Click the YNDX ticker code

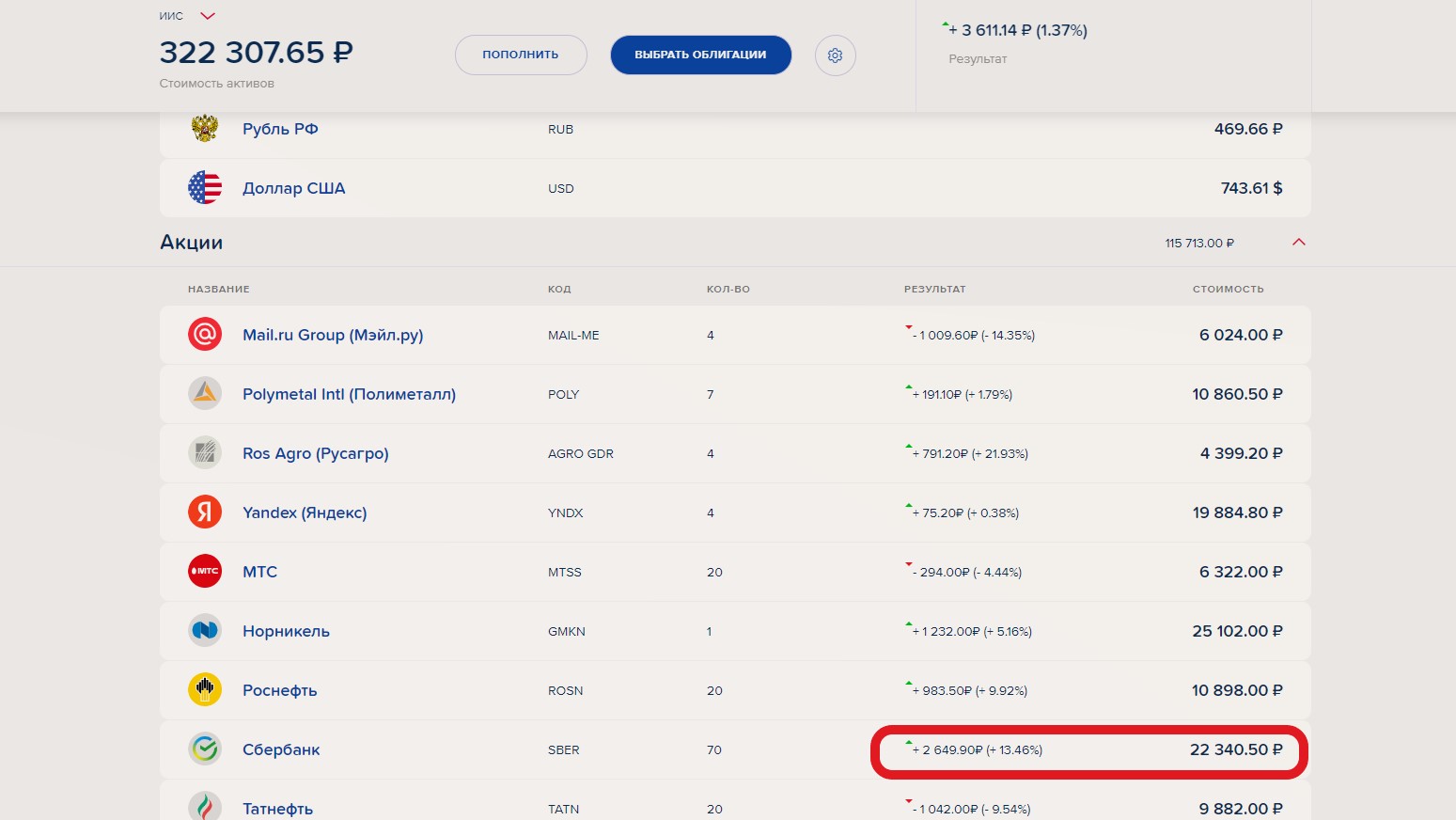click(566, 512)
